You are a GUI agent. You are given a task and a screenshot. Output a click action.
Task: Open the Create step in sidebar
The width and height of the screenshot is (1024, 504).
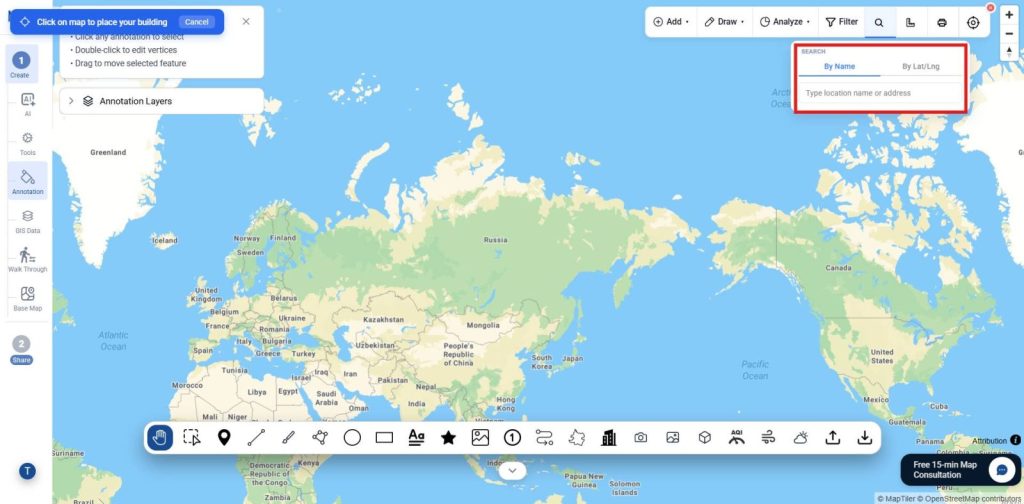point(20,65)
